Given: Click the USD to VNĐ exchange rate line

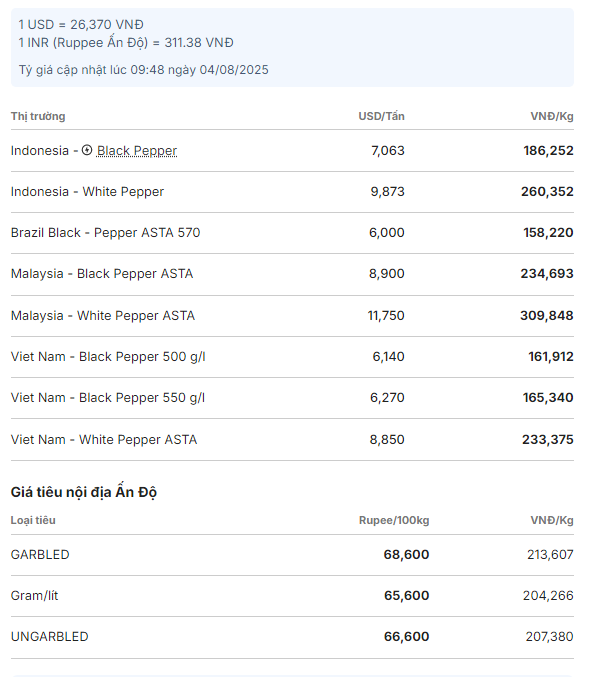Looking at the screenshot, I should point(81,25).
